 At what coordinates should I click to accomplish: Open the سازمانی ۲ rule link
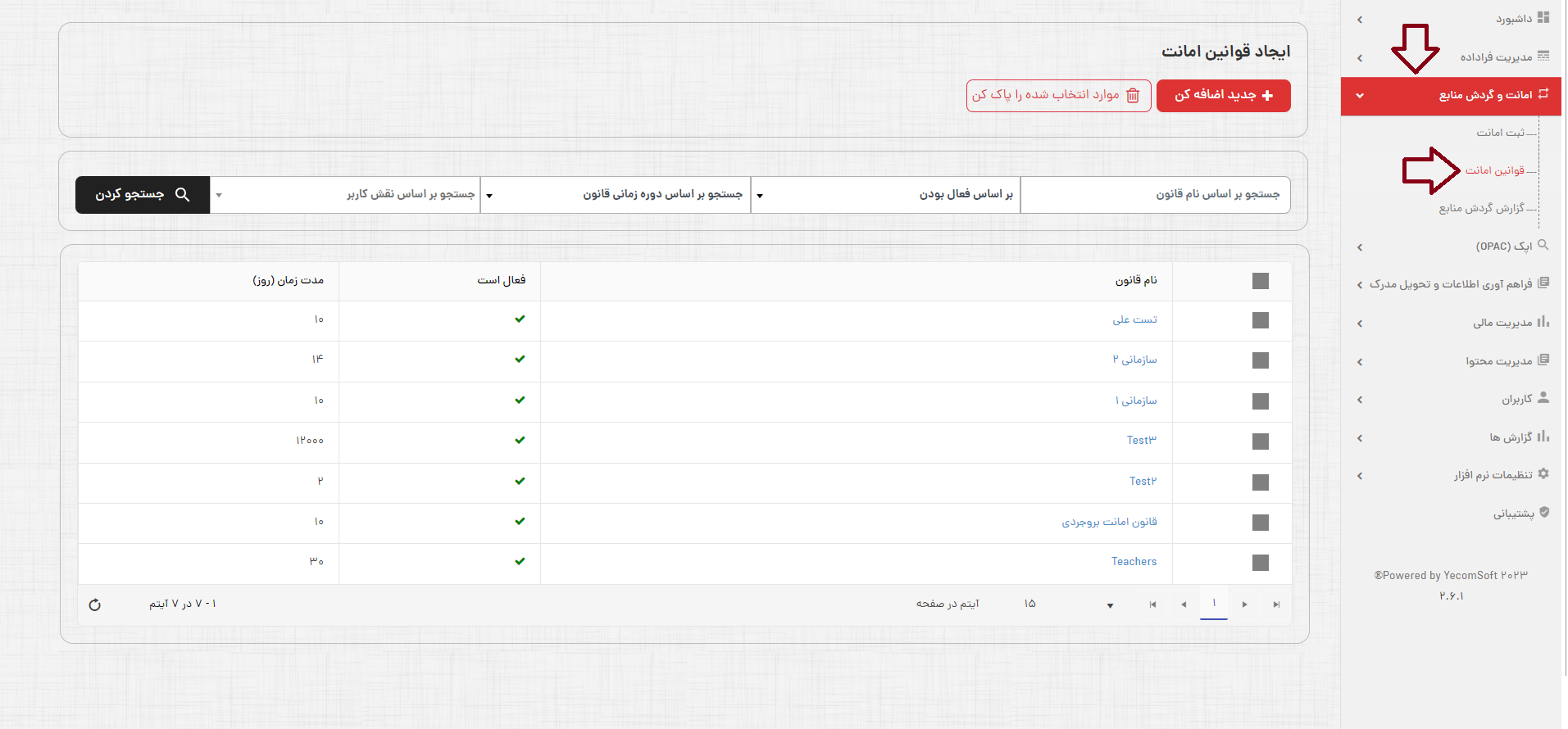click(1135, 360)
